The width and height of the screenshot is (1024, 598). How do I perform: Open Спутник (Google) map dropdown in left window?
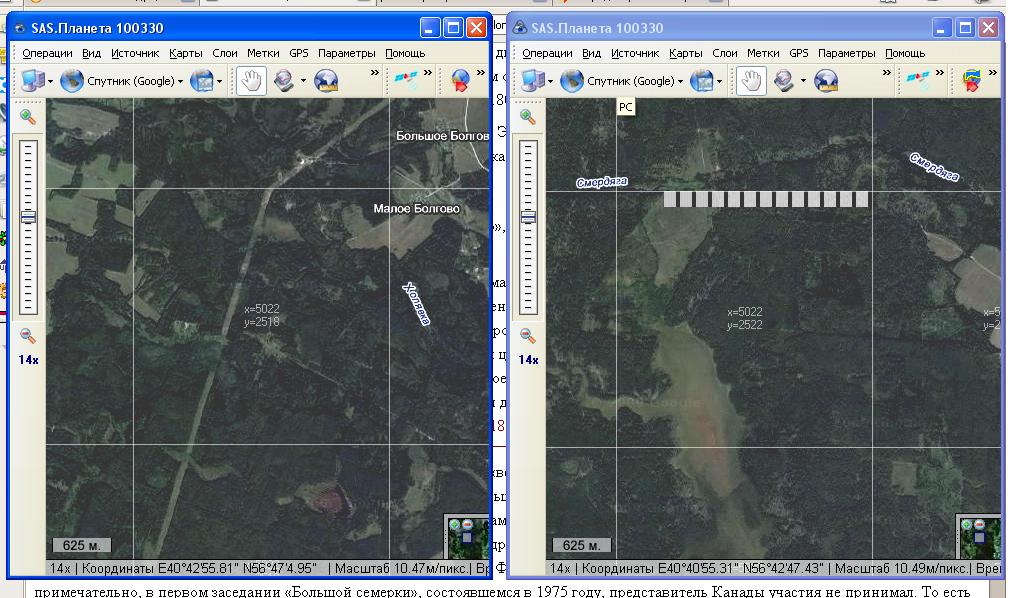[180, 82]
